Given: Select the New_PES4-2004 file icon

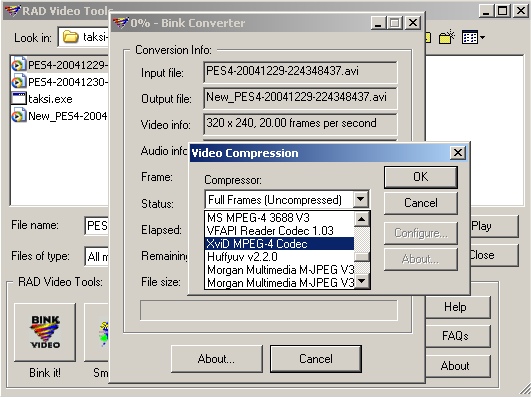Looking at the screenshot, I should (x=19, y=116).
